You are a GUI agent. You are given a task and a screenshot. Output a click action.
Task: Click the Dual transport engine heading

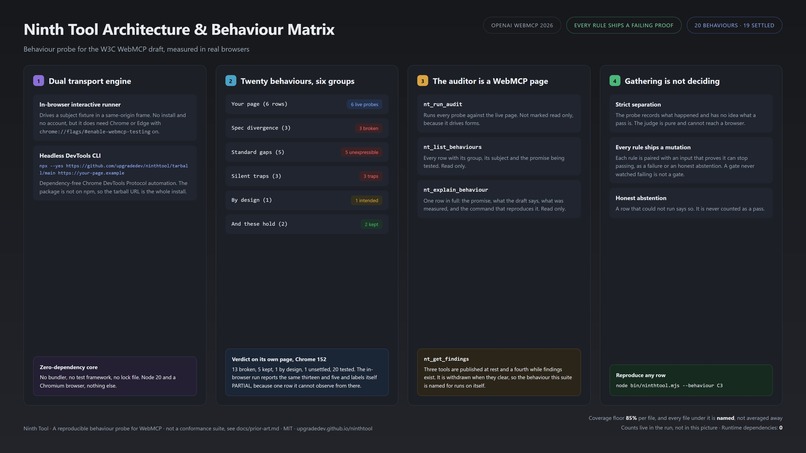tap(89, 81)
